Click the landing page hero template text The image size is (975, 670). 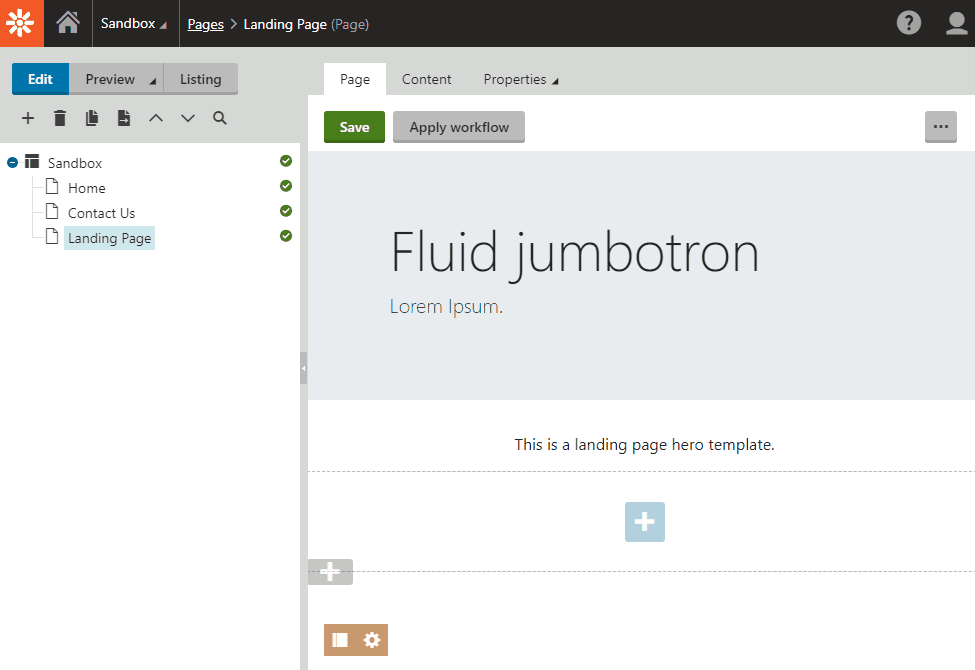point(644,445)
